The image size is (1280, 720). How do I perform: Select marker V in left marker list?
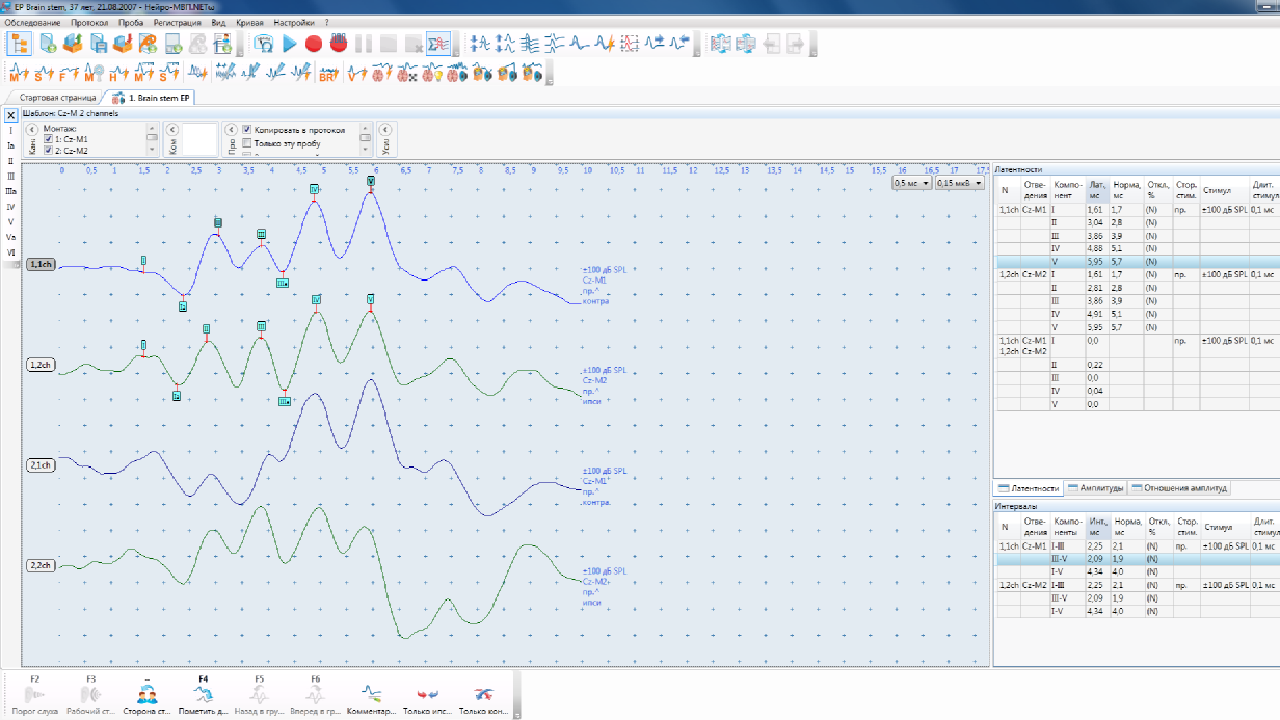(x=11, y=221)
